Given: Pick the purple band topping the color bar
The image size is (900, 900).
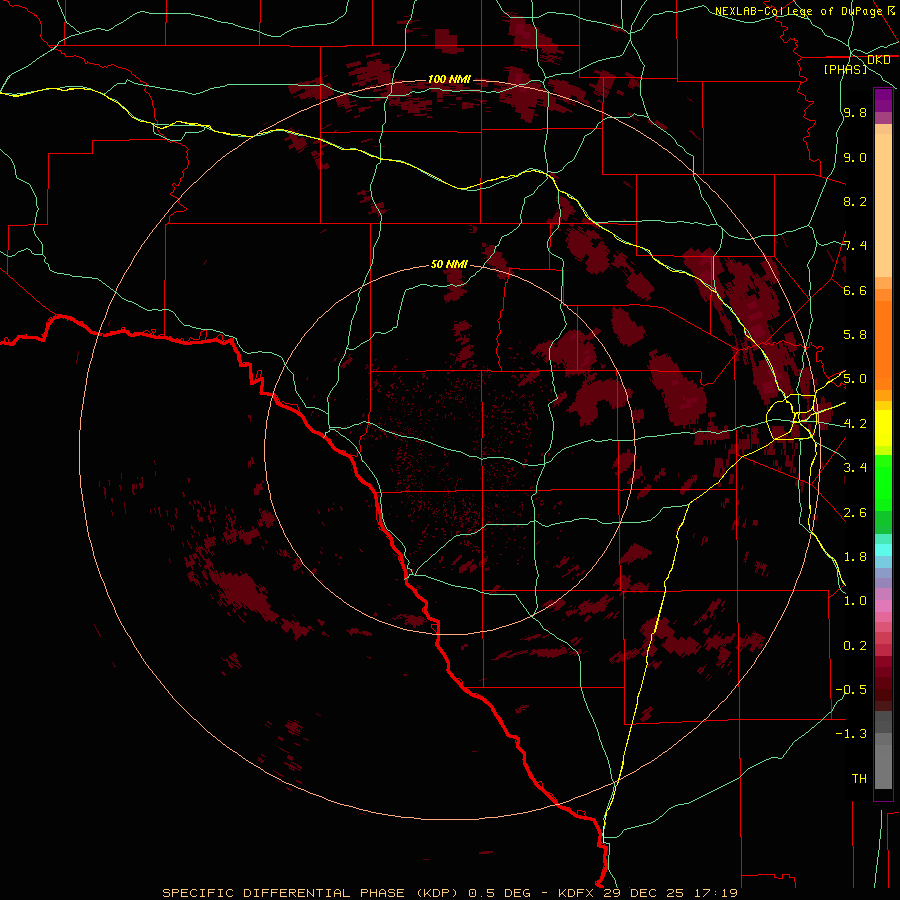Looking at the screenshot, I should click(x=883, y=100).
